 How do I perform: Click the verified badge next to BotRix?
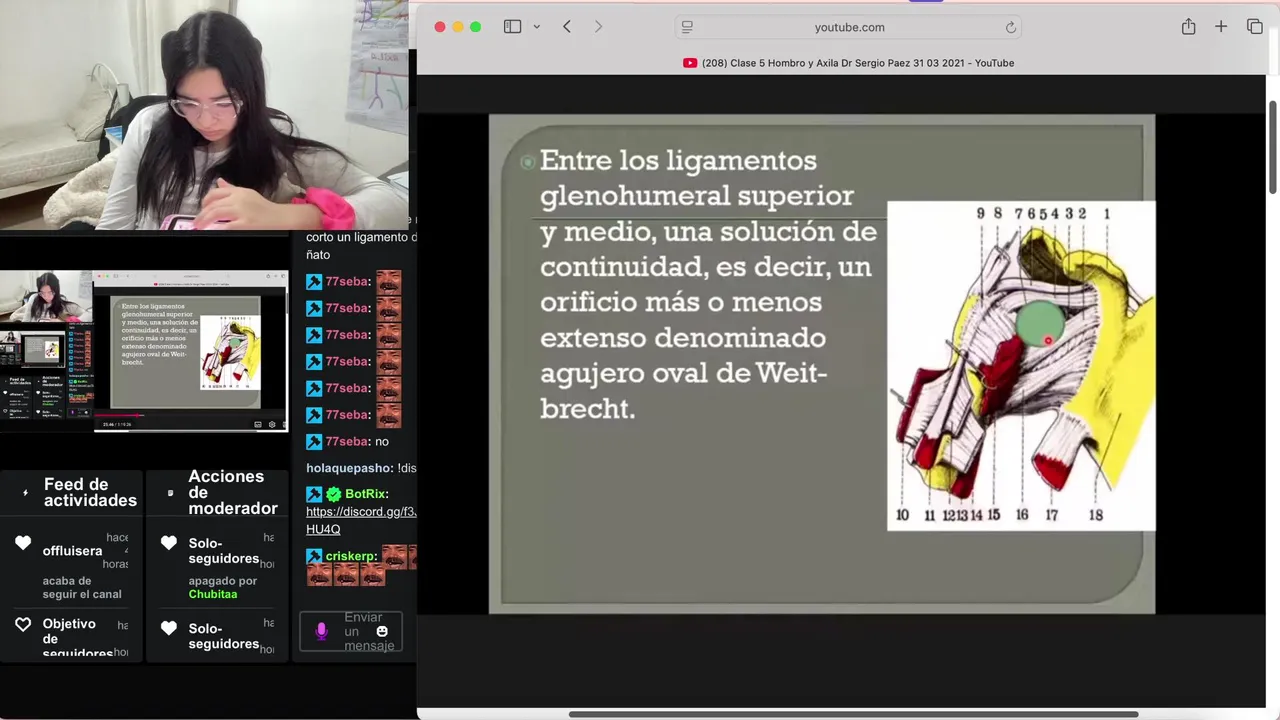334,494
